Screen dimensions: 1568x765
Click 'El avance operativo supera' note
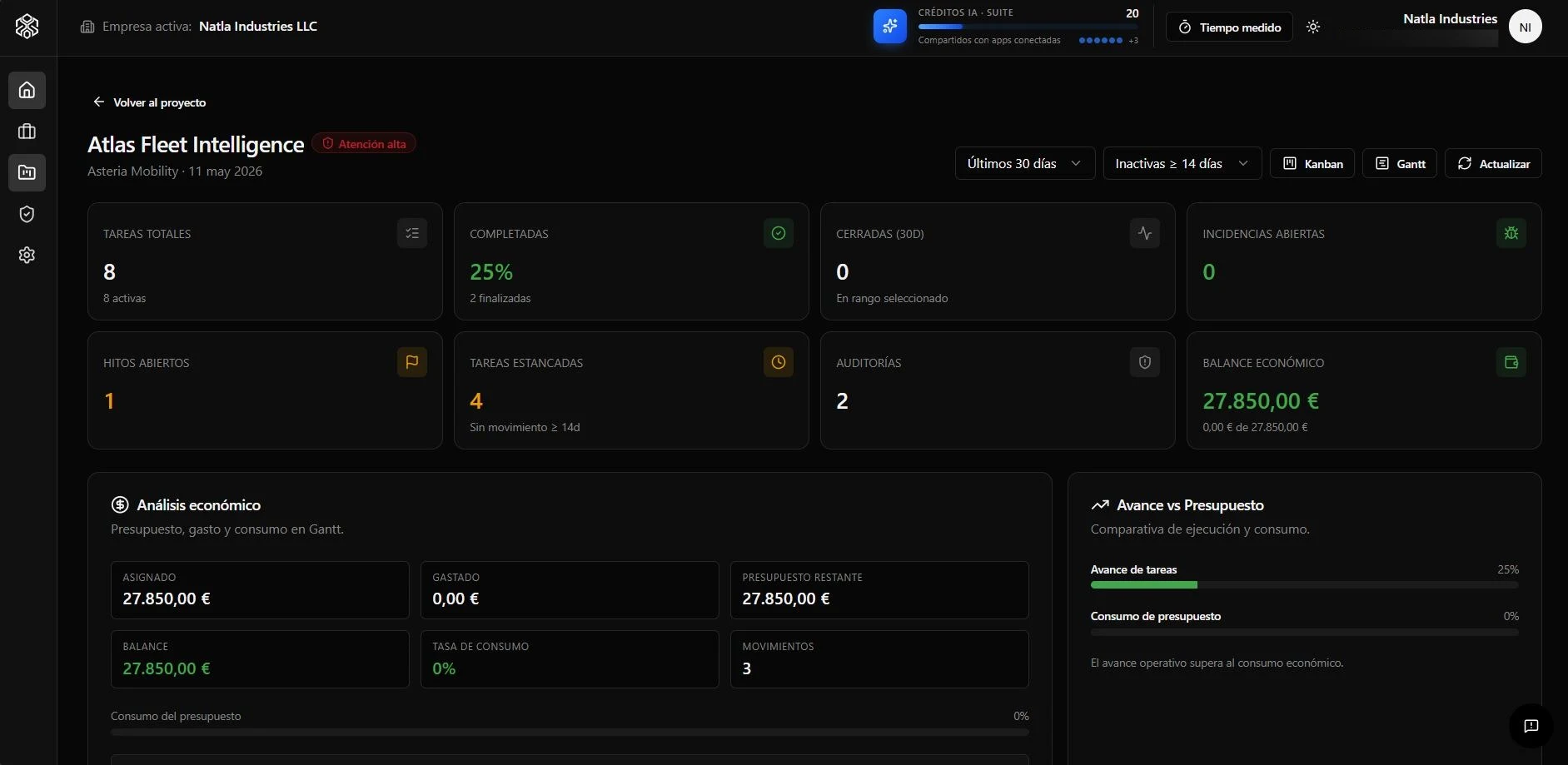pyautogui.click(x=1217, y=663)
